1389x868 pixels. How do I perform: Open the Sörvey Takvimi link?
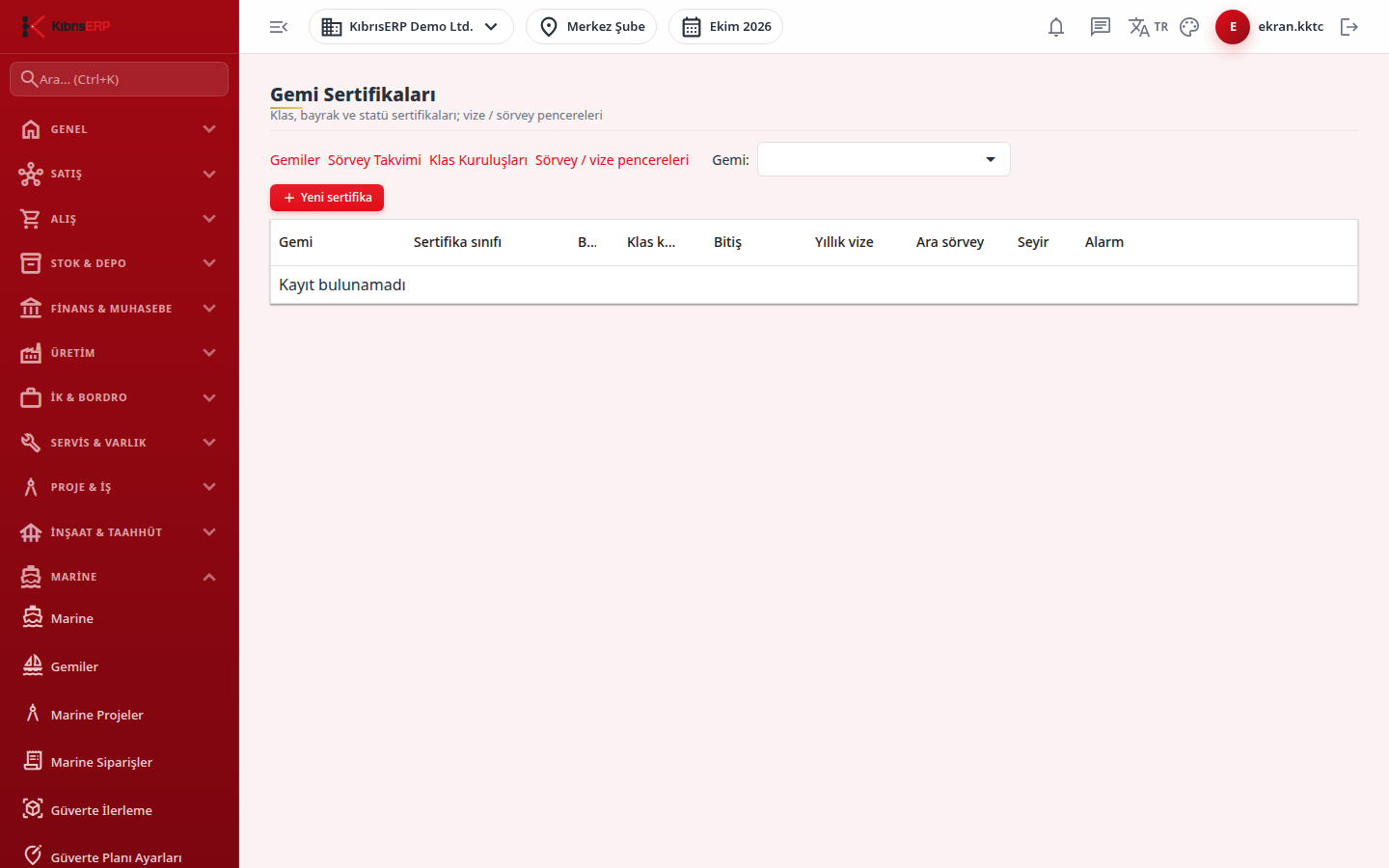374,160
